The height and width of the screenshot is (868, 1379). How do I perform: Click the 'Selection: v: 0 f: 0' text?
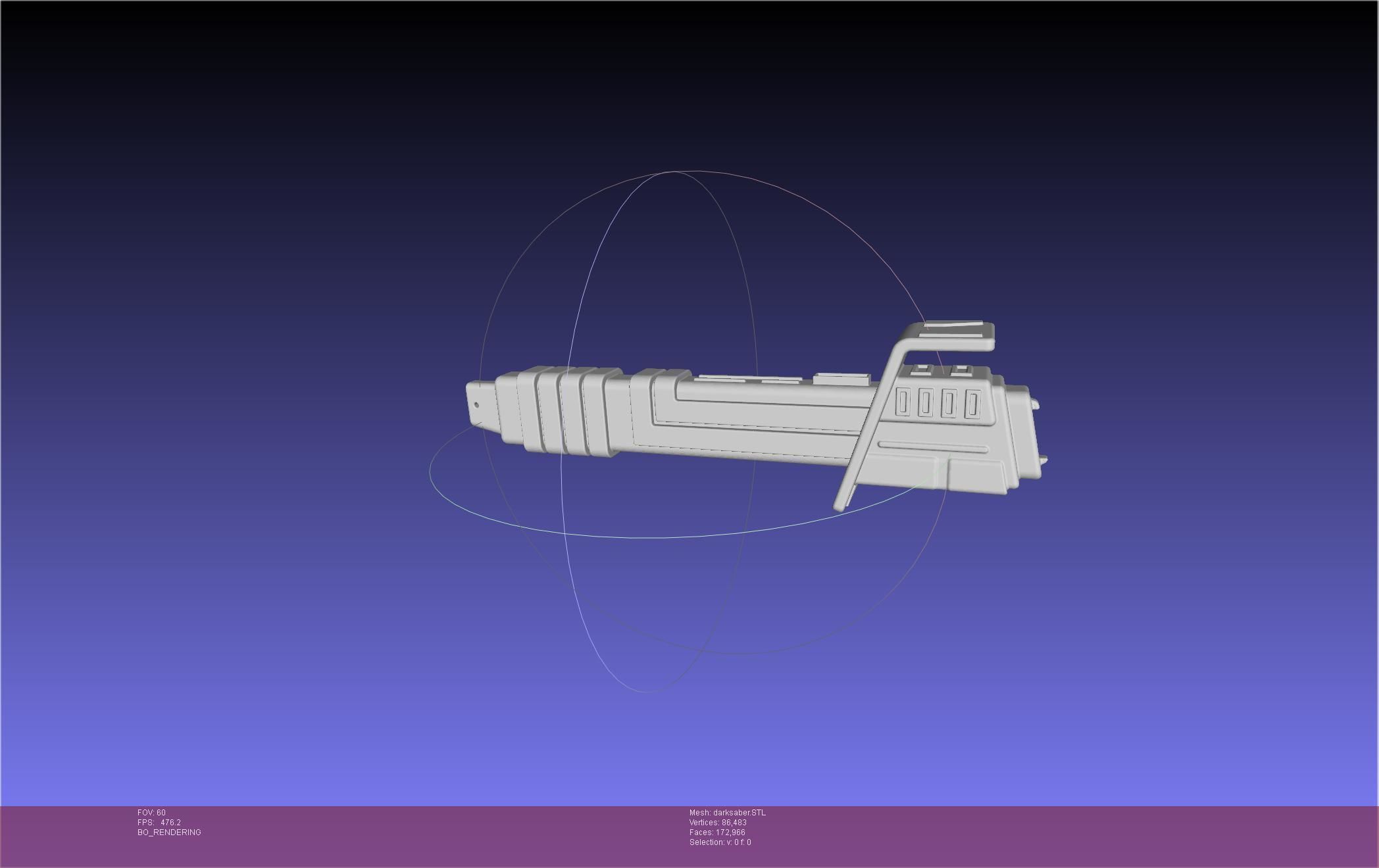click(720, 842)
